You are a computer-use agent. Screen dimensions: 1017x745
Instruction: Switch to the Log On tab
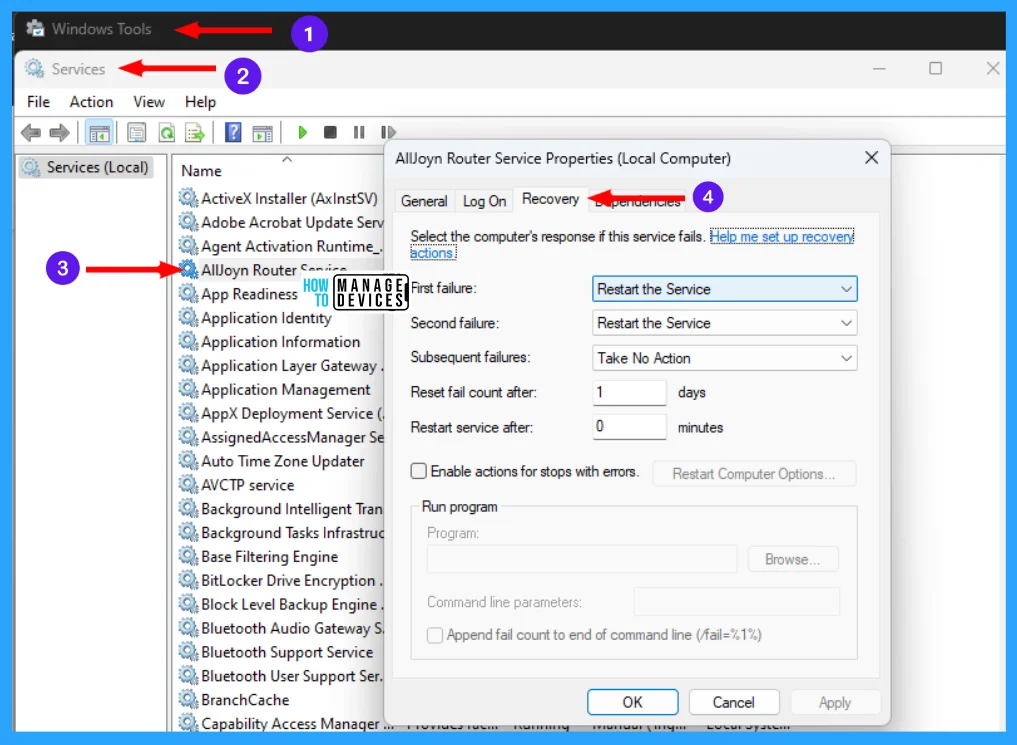point(485,201)
